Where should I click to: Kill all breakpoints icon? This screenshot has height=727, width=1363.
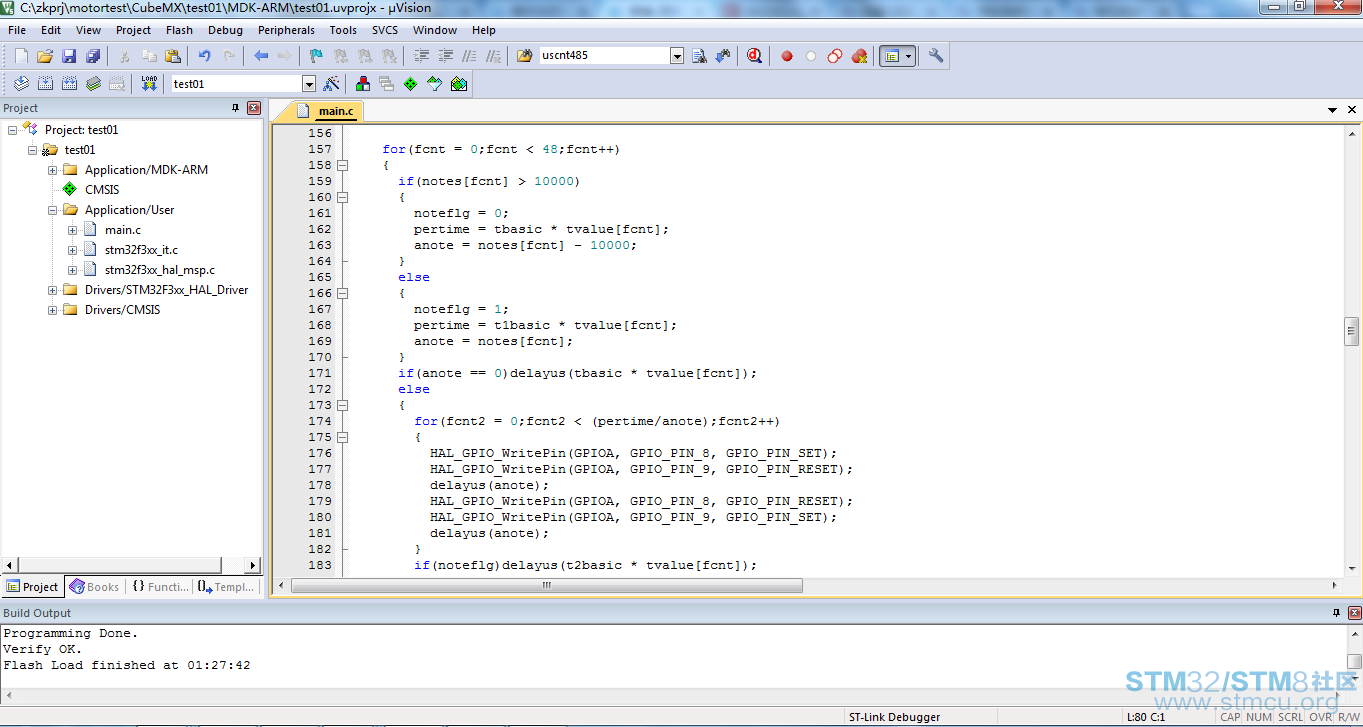point(859,56)
